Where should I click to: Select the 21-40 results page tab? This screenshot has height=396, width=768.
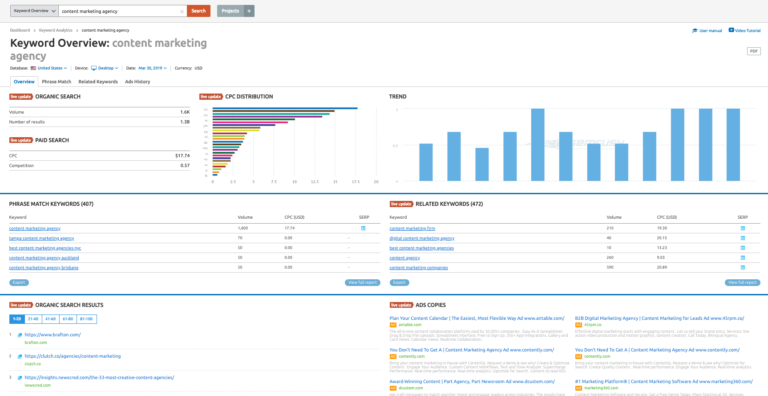tap(34, 319)
